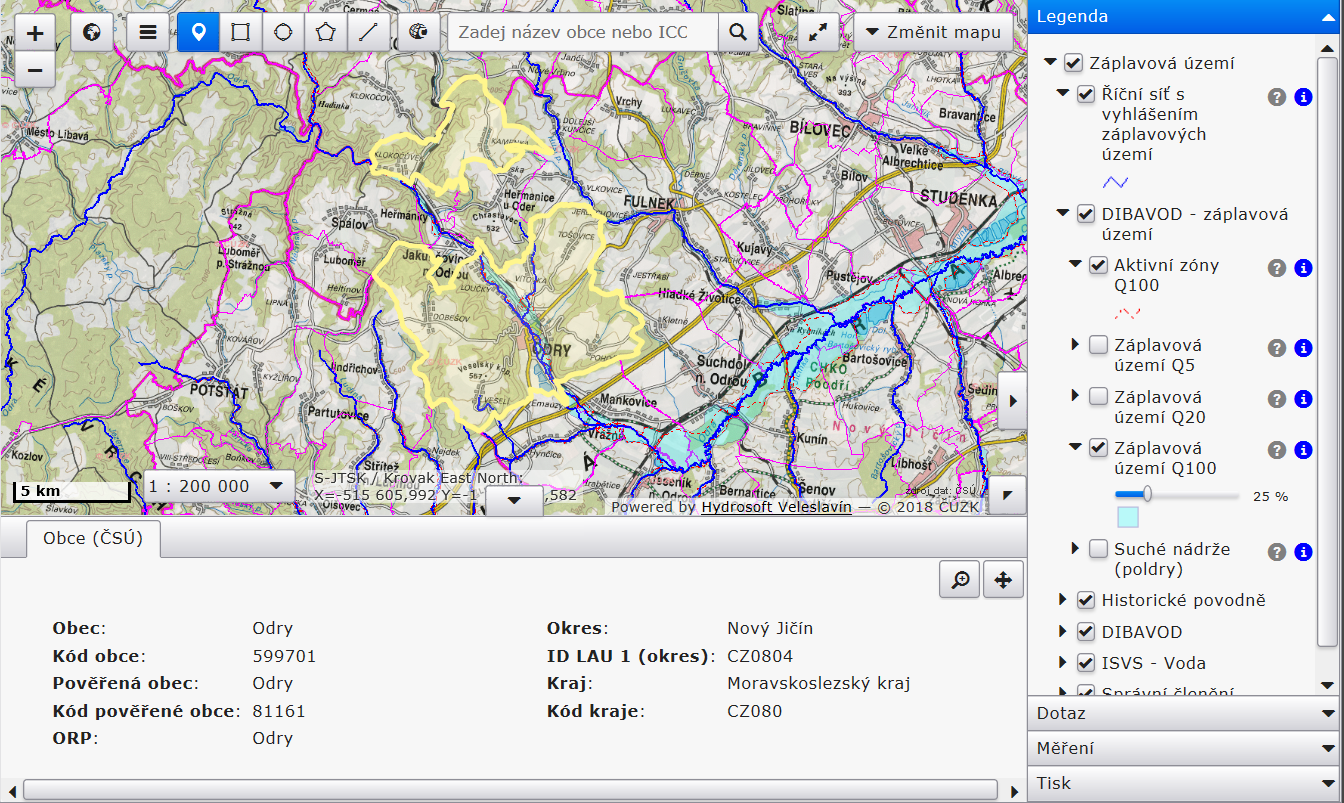Uncheck the DIBAVOD layer group checkbox
The height and width of the screenshot is (803, 1344).
click(1086, 632)
